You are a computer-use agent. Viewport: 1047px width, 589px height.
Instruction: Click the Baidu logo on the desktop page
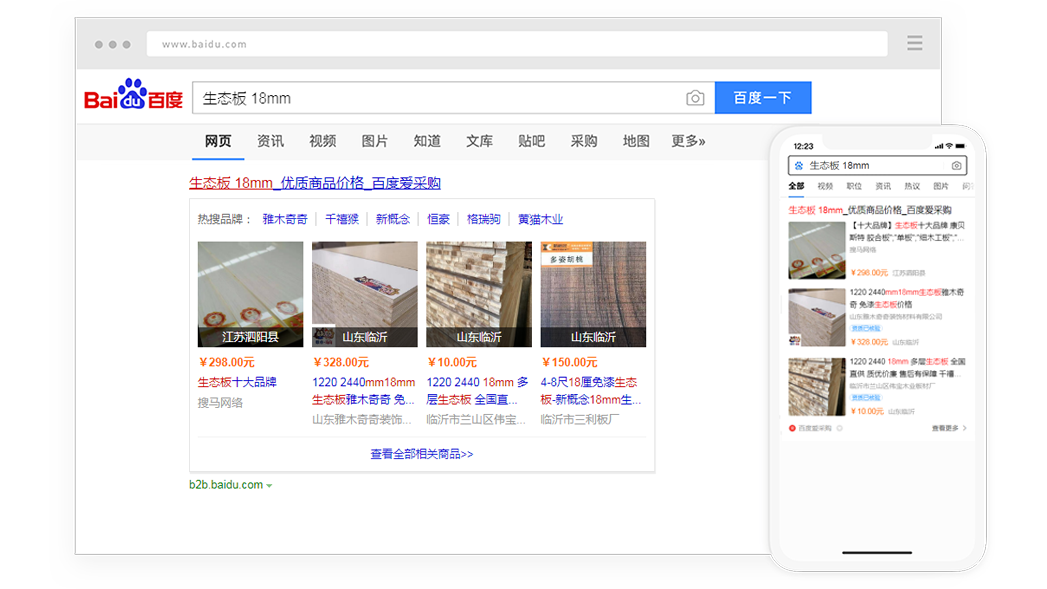coord(134,95)
